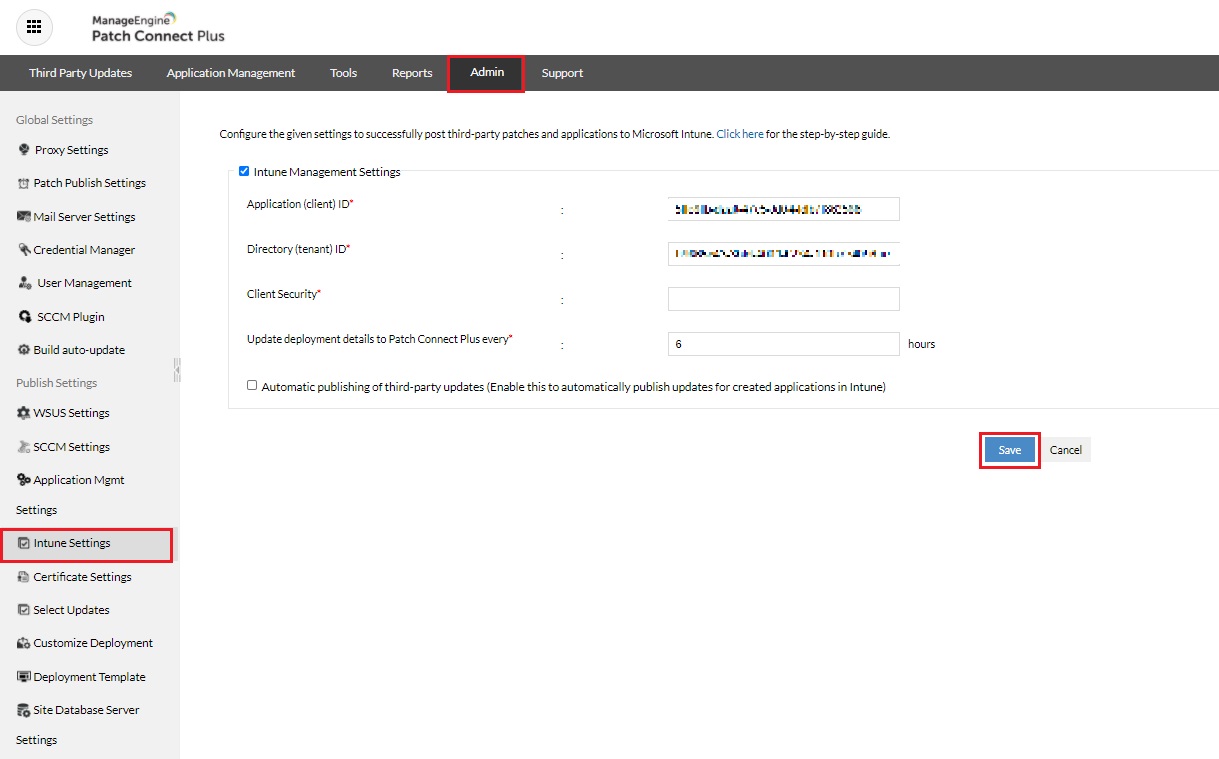Screen dimensions: 1219x759
Task: Click the ManageEngine Patch Connect Plus logo
Action: [x=158, y=28]
